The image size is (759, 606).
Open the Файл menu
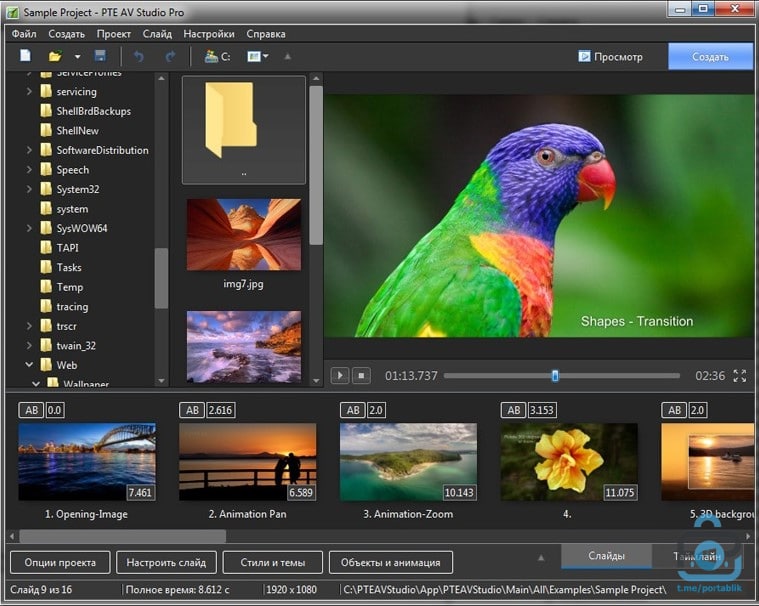pyautogui.click(x=24, y=34)
